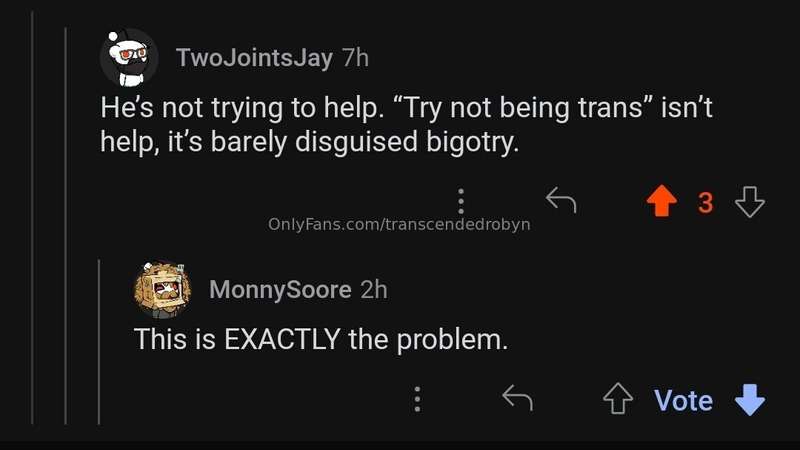Downvote TwoJointsJay's comment
This screenshot has height=450, width=800.
pyautogui.click(x=750, y=202)
